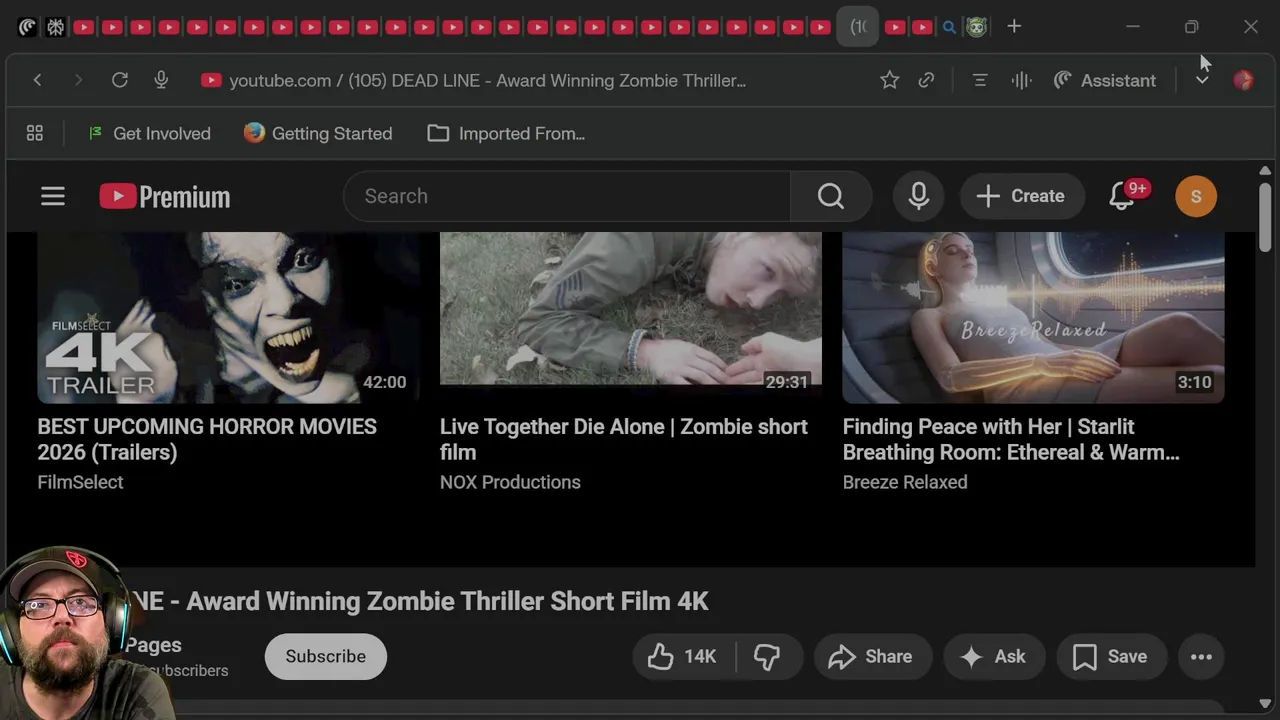Subscribe to the channel
The image size is (1280, 720).
coord(326,656)
